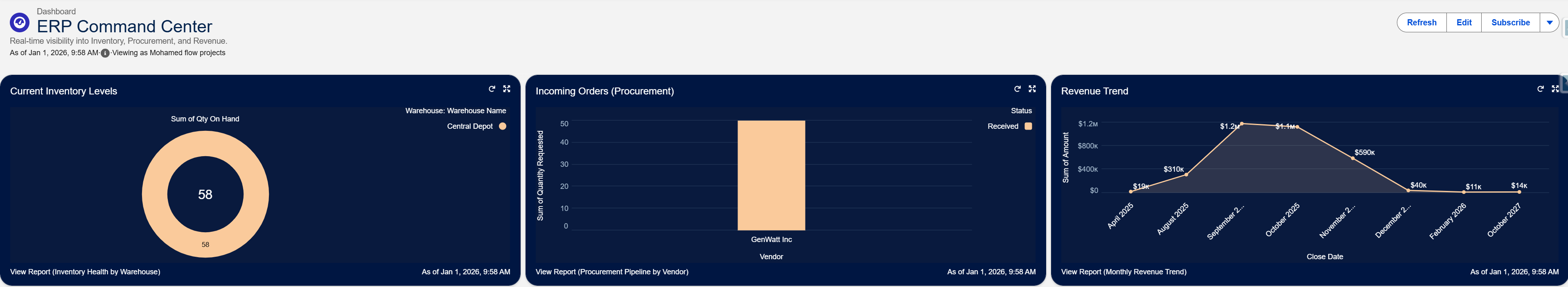Click the GenWatt Inc vendor axis label
Screen dimensions: 1568x287
click(x=771, y=240)
